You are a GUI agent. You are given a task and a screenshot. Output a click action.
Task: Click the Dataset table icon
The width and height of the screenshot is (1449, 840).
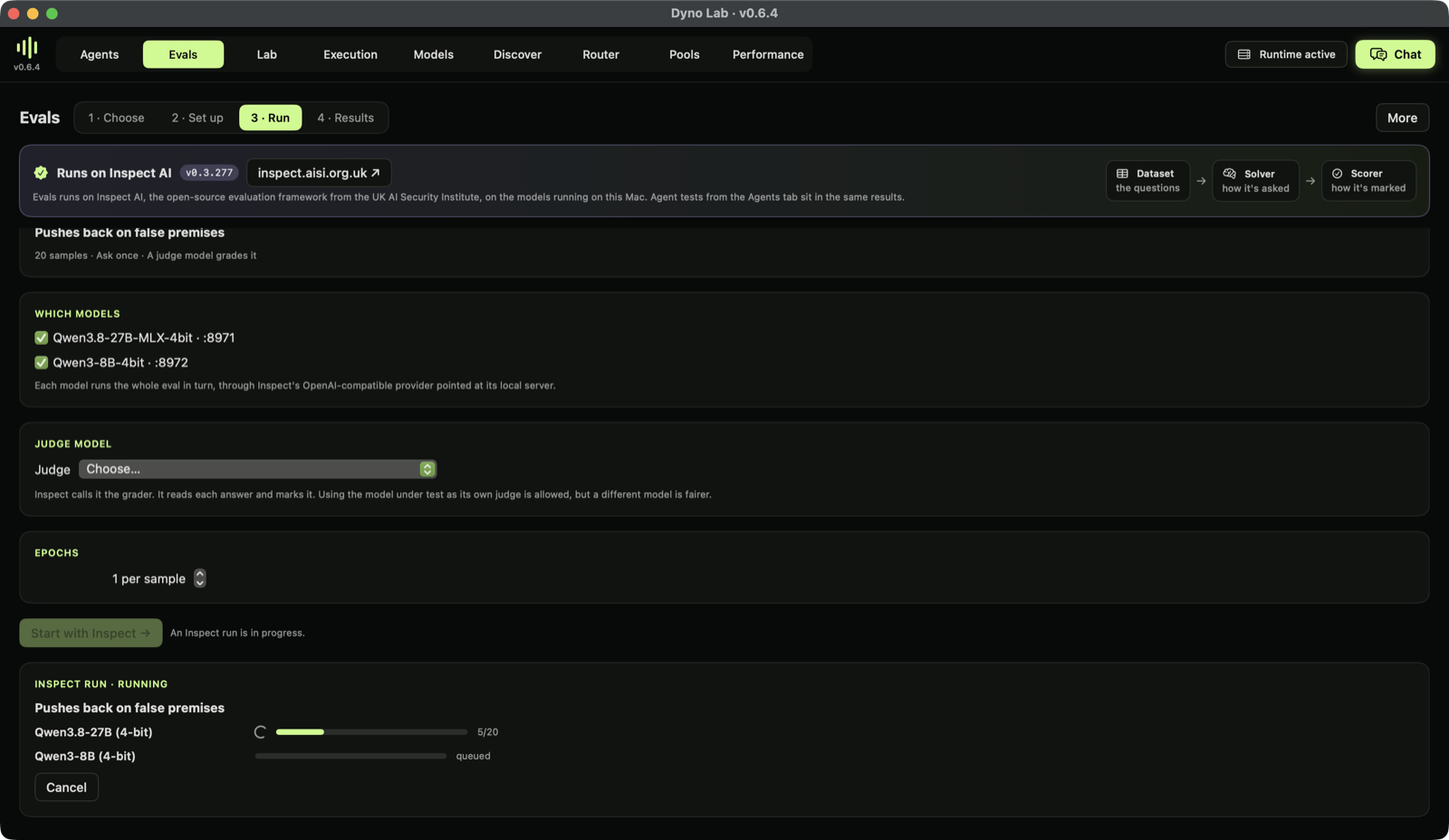[1122, 174]
